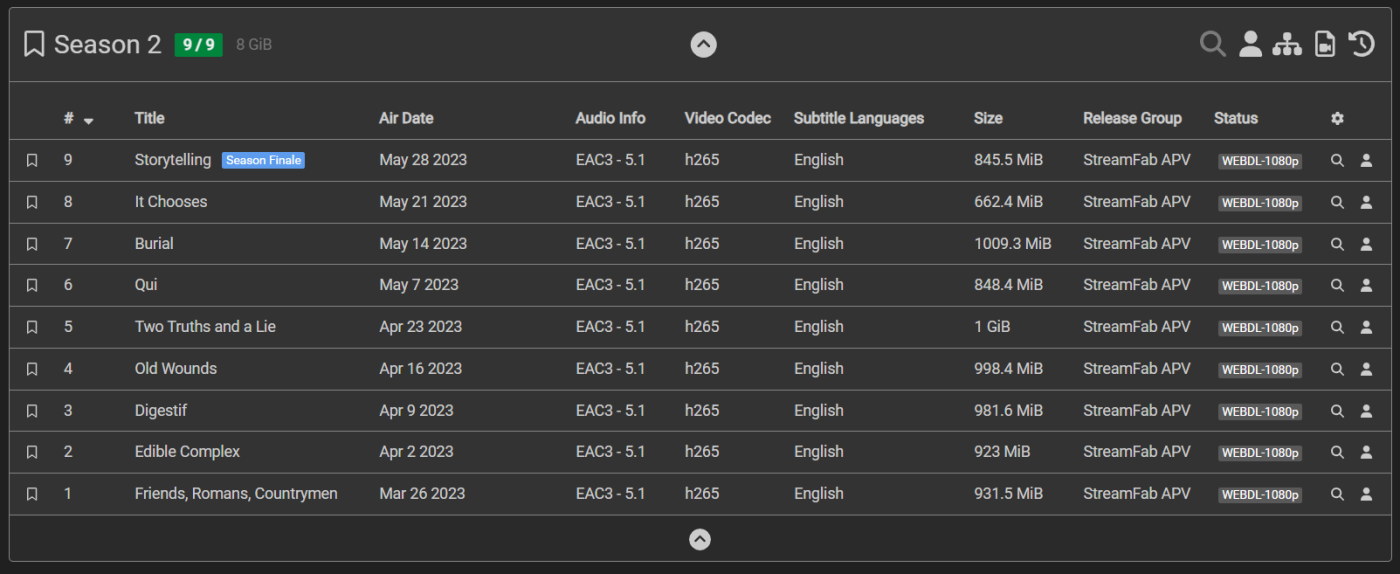This screenshot has width=1400, height=574.
Task: Open interactive search for Burial episode
Action: coord(1366,244)
